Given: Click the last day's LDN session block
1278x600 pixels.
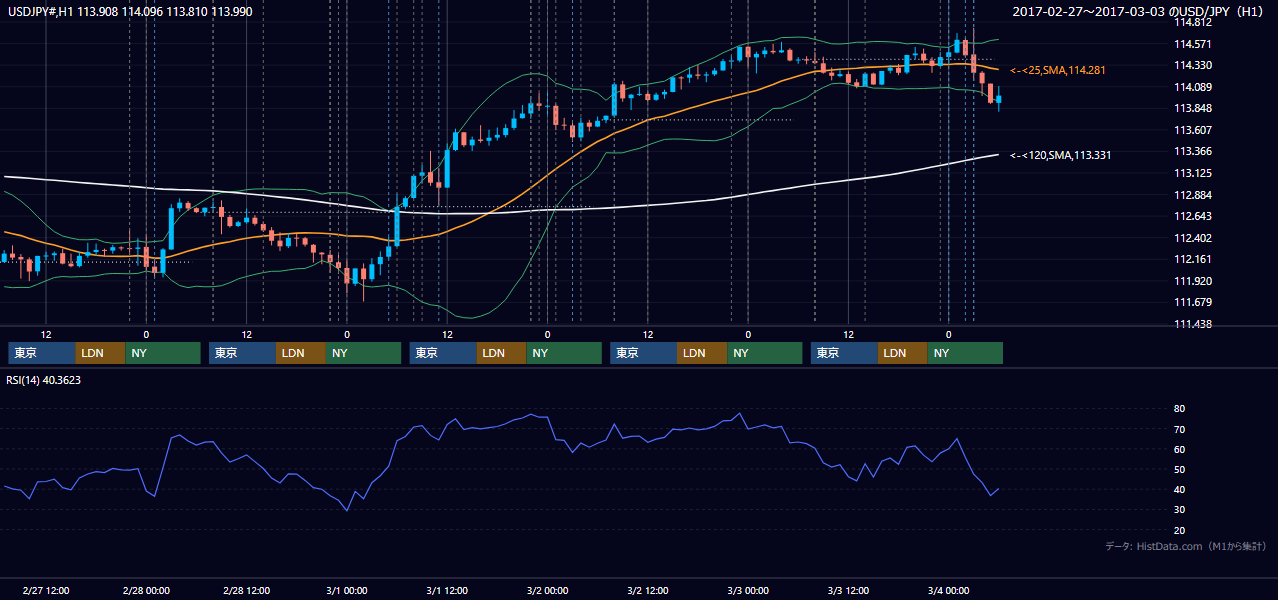Looking at the screenshot, I should point(903,353).
